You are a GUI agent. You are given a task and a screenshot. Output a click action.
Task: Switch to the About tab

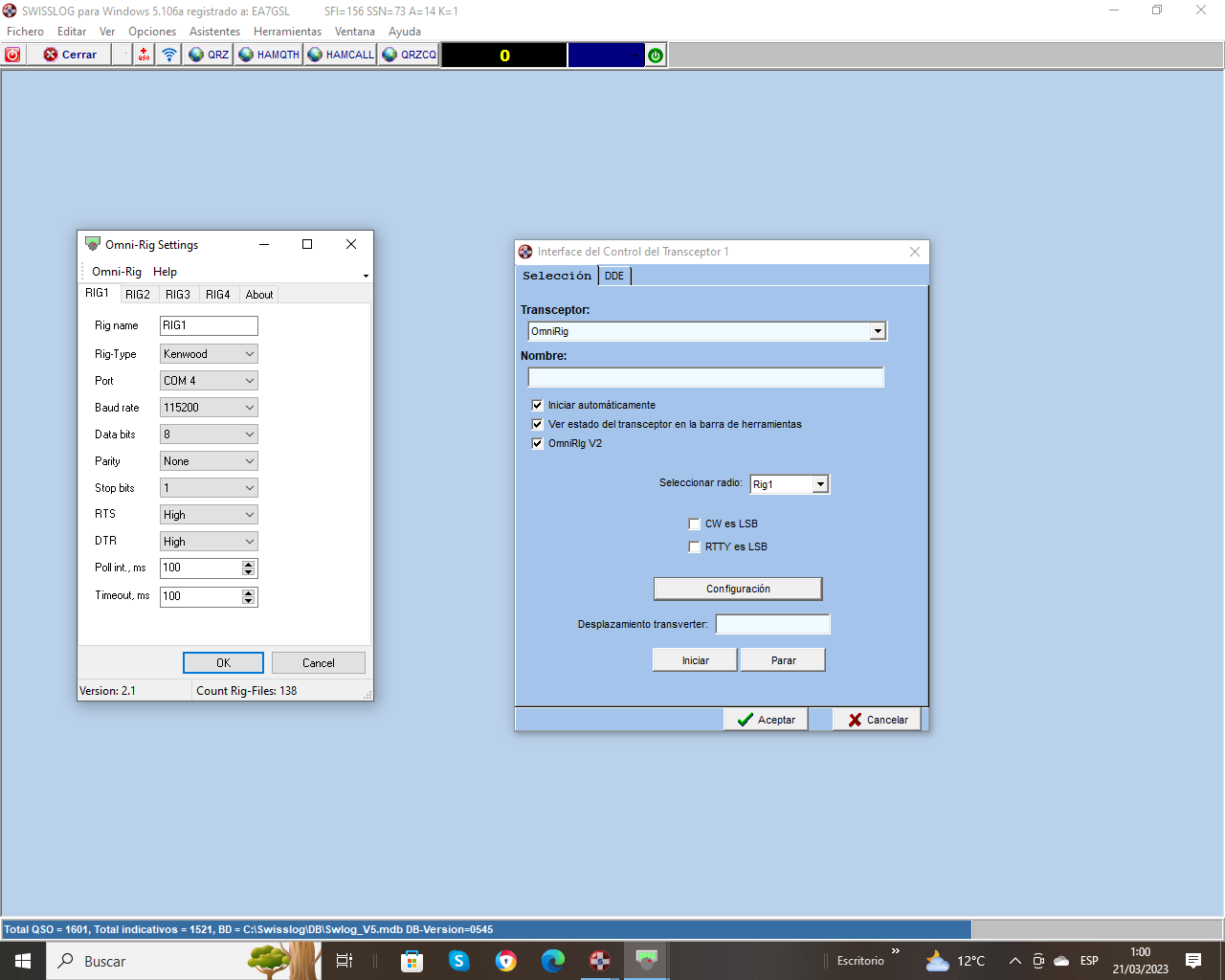click(x=259, y=295)
